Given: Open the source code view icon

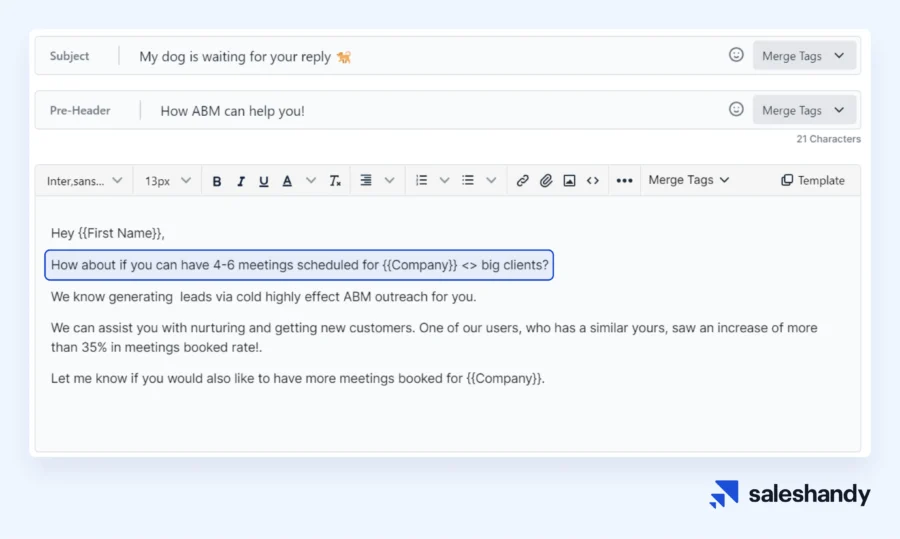Looking at the screenshot, I should click(593, 181).
